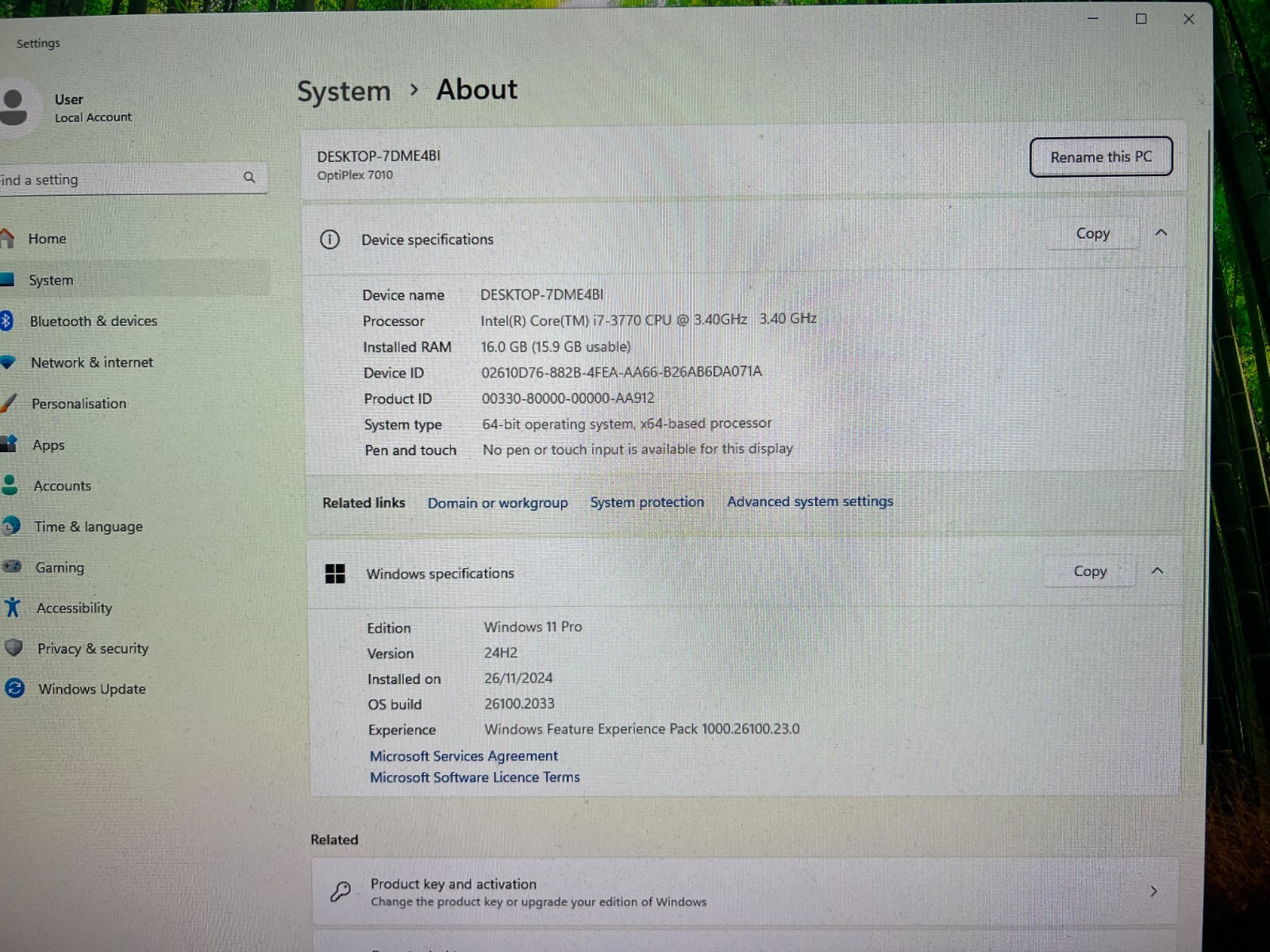Copy the Windows specifications details
1270x952 pixels.
tap(1090, 571)
